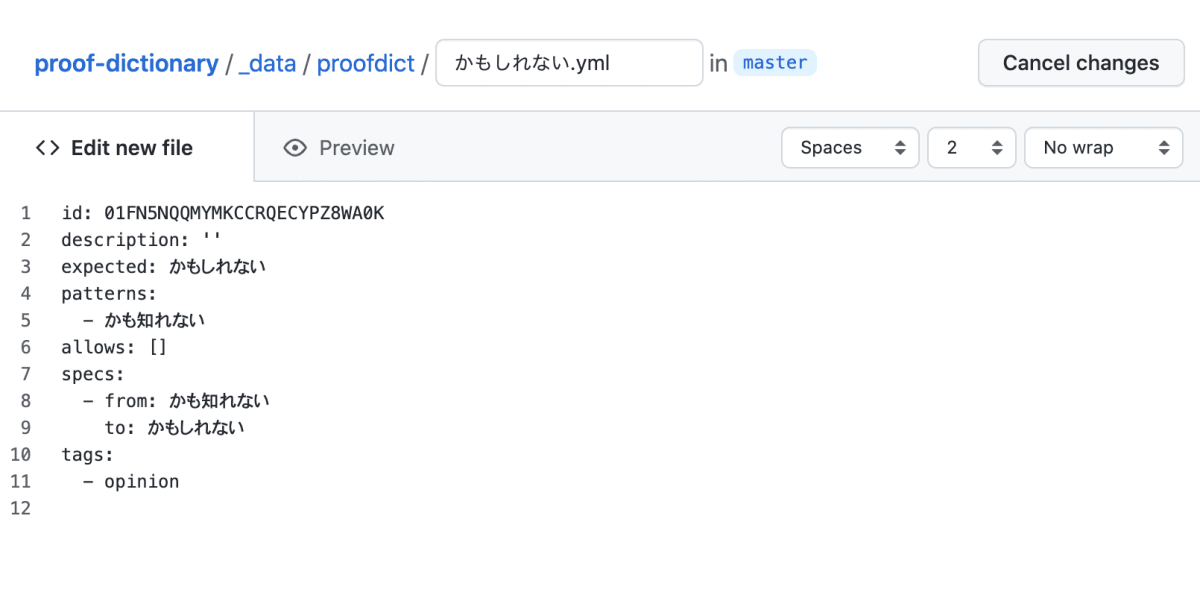This screenshot has height=595, width=1200.
Task: Click the Spaces dropdown arrows icon
Action: tap(900, 148)
